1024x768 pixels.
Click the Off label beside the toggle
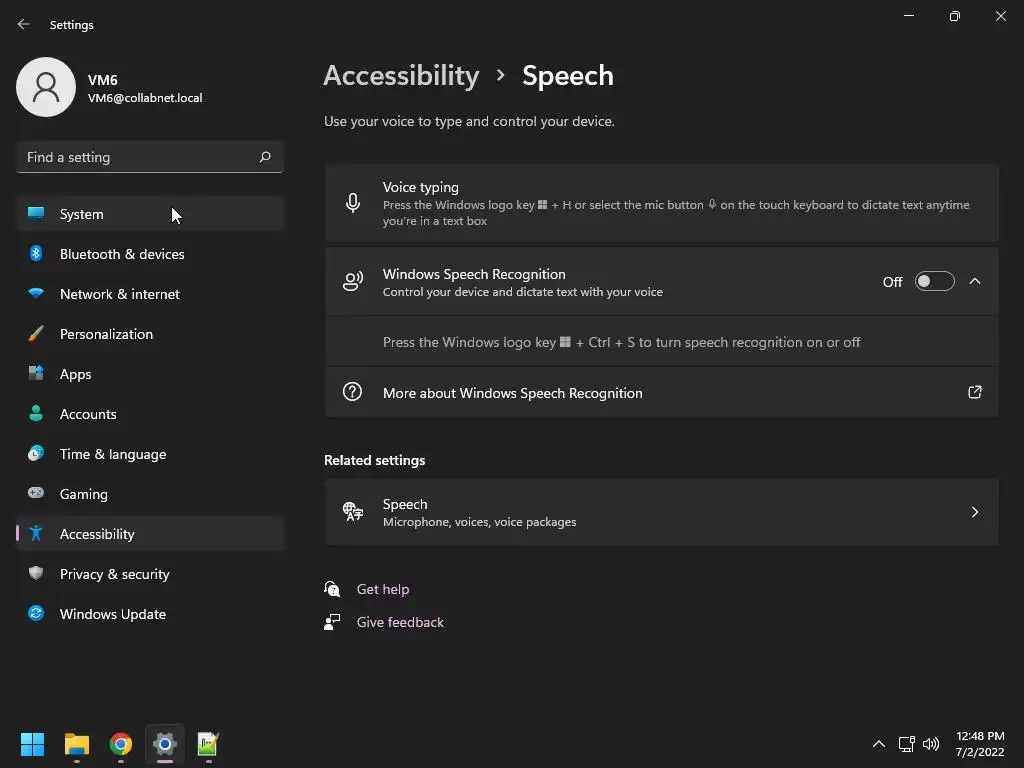click(x=892, y=282)
